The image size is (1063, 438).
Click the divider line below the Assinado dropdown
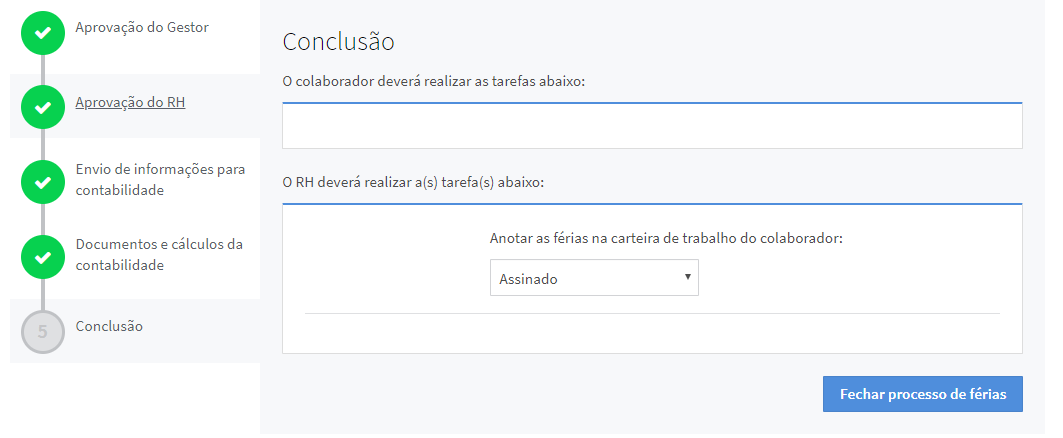pos(652,313)
